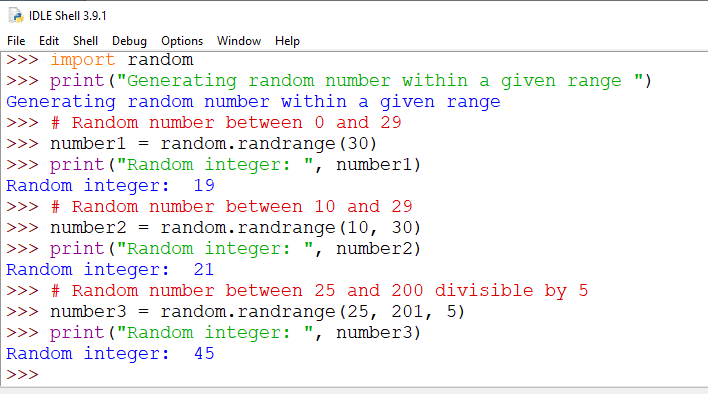Click output line 'Generating random number within a given range'

[253, 102]
